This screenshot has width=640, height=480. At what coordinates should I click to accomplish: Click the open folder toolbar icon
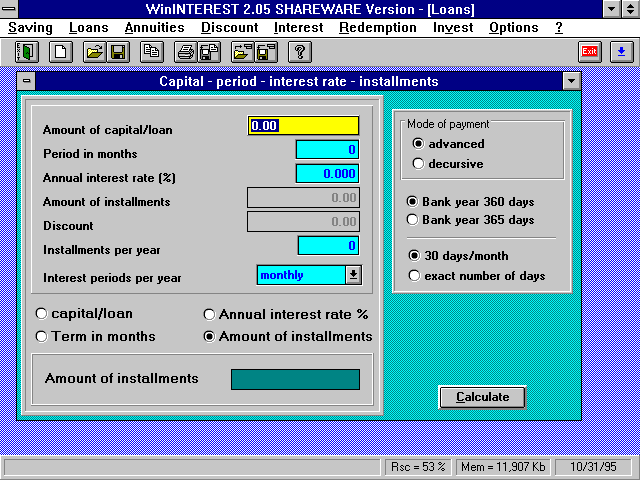94,51
